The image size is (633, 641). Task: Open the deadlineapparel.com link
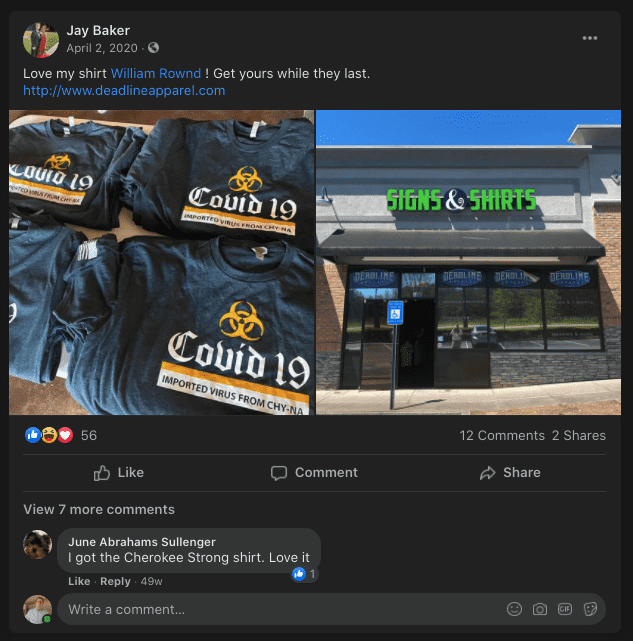pyautogui.click(x=124, y=90)
